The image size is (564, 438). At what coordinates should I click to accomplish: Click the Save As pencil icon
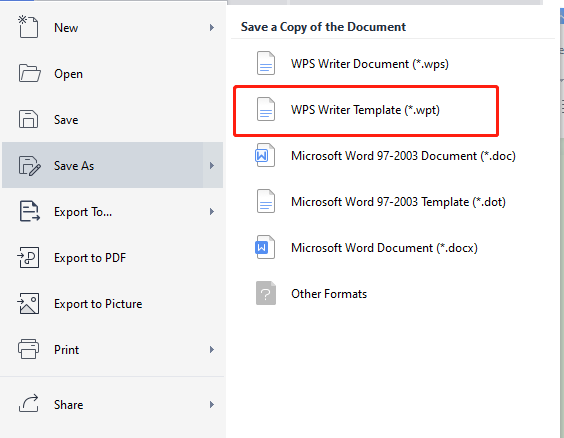pos(29,165)
